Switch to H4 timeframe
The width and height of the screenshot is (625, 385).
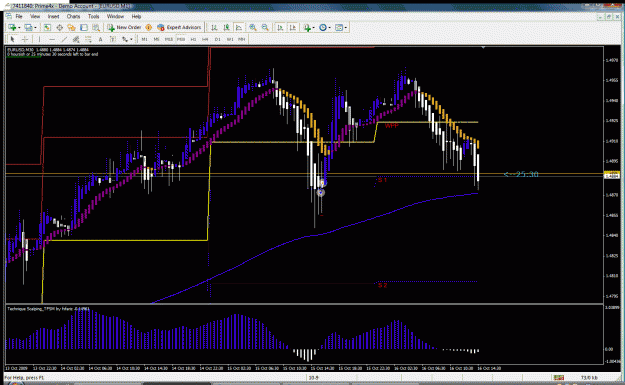pyautogui.click(x=205, y=39)
